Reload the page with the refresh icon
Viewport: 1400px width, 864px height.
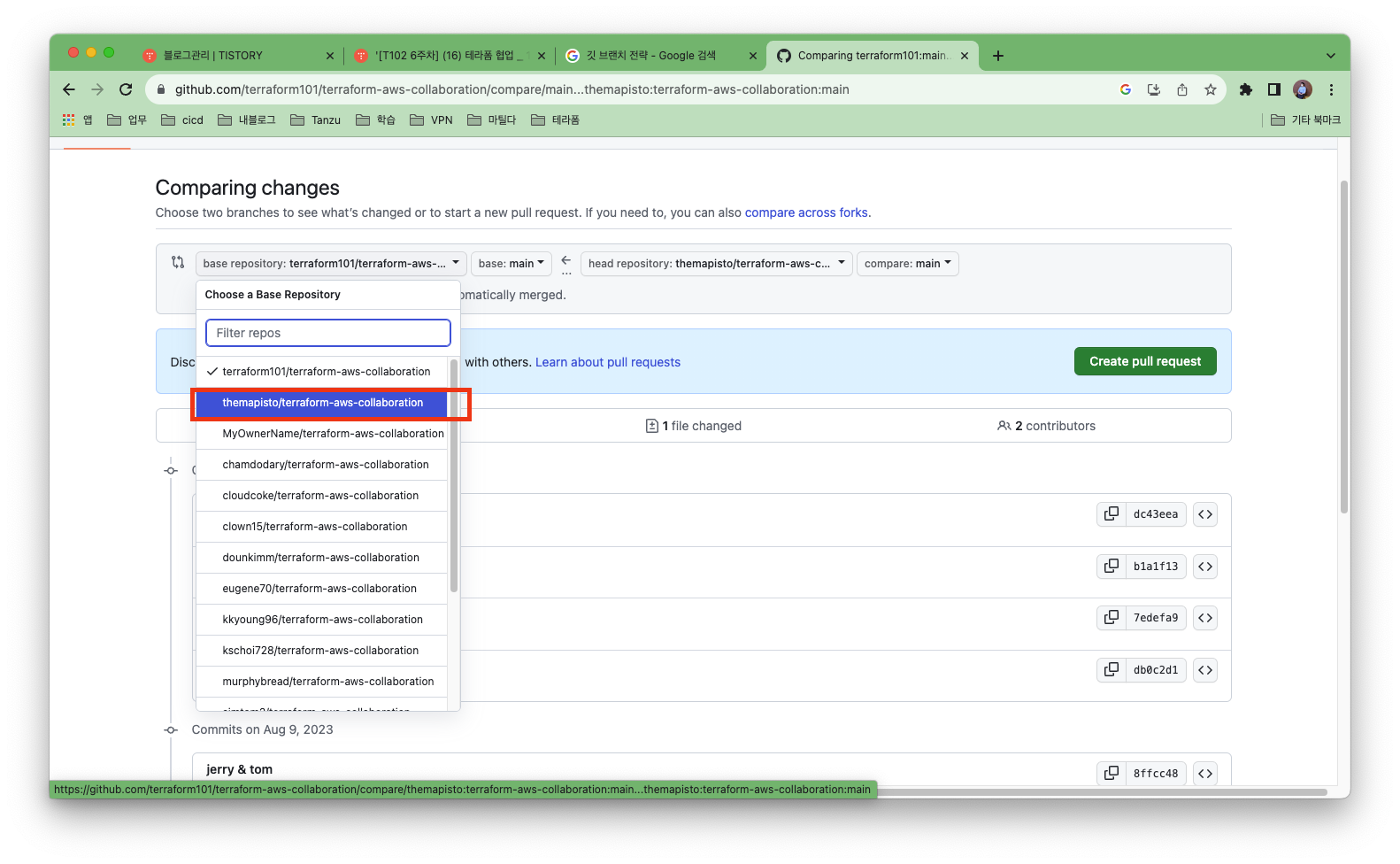coord(126,89)
